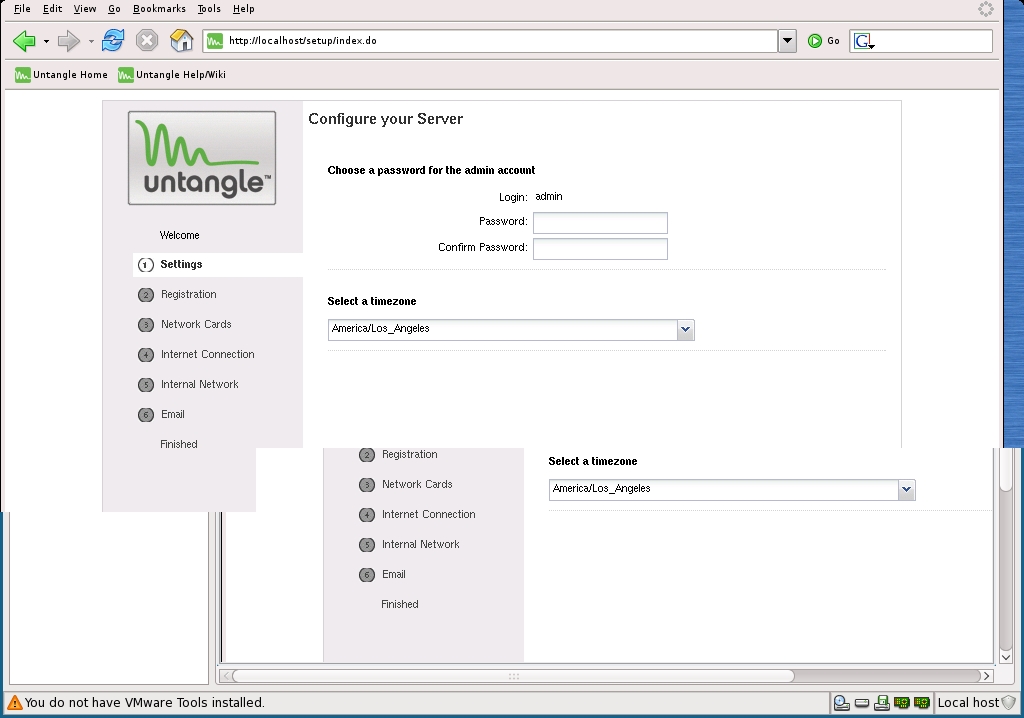Select Internet Connection in the background window copy
This screenshot has height=718, width=1024.
(417, 515)
